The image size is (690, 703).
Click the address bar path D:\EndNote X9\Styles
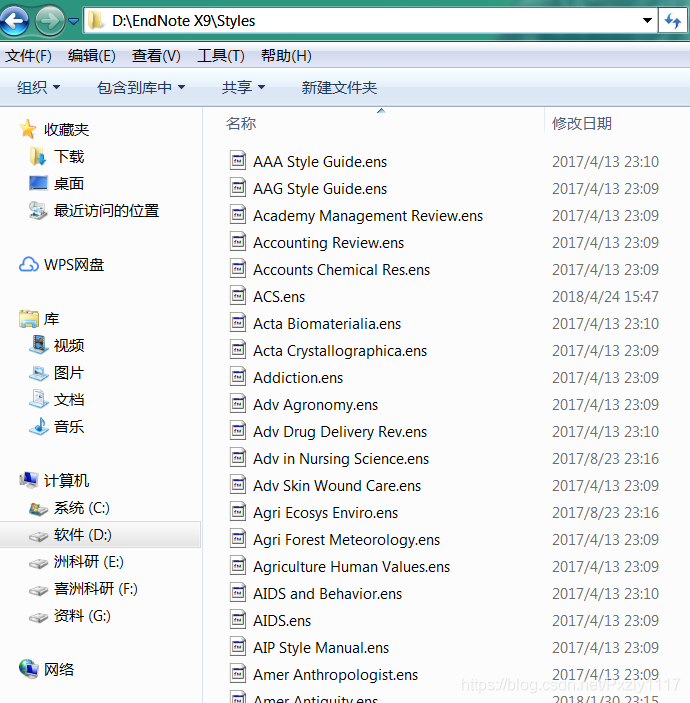[x=183, y=21]
